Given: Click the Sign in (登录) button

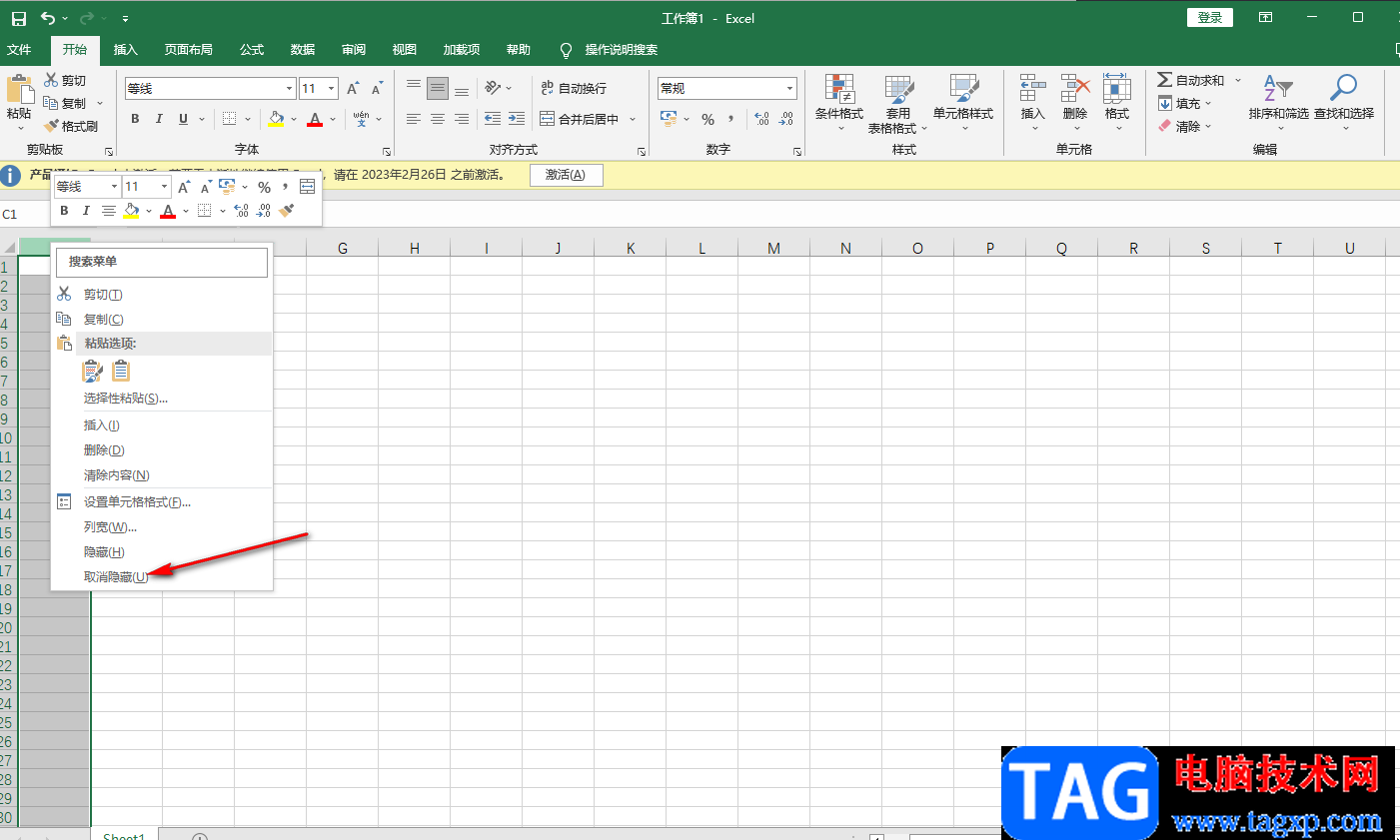Looking at the screenshot, I should 1210,18.
